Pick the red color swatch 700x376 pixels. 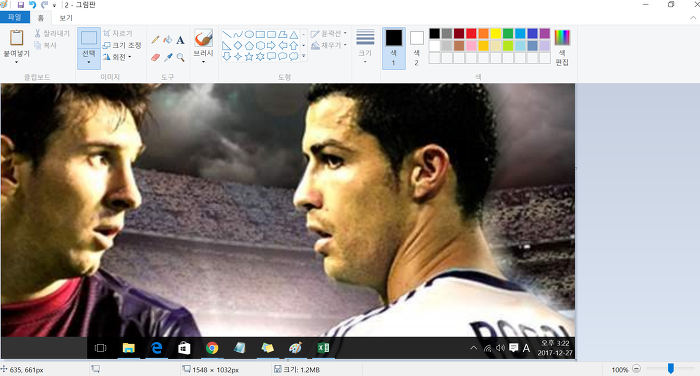[x=471, y=33]
